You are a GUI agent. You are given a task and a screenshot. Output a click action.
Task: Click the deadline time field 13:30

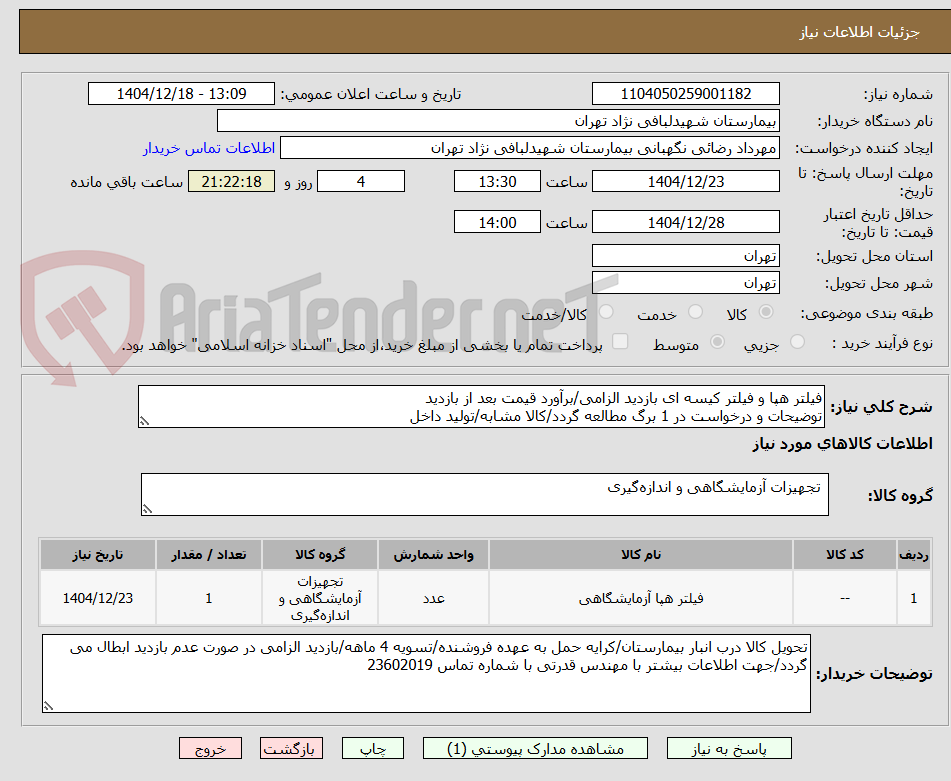coord(497,181)
